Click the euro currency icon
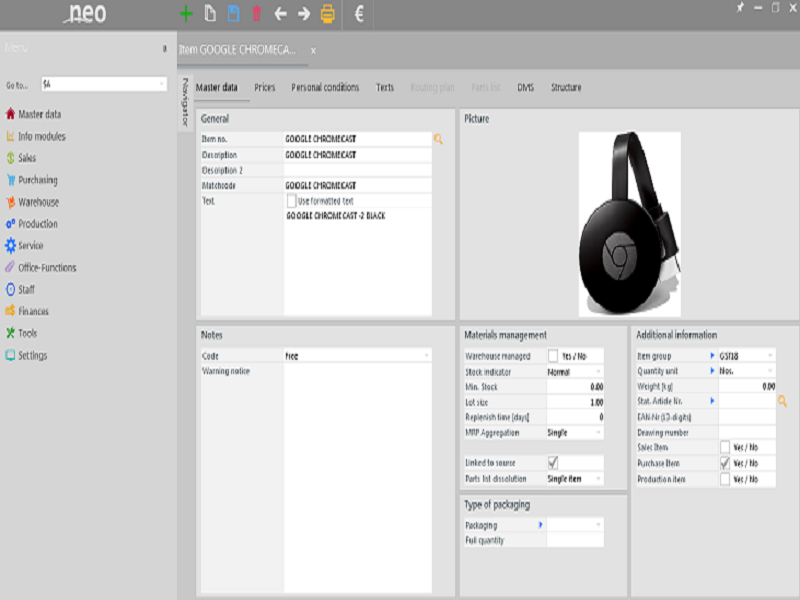The height and width of the screenshot is (600, 800). point(359,14)
